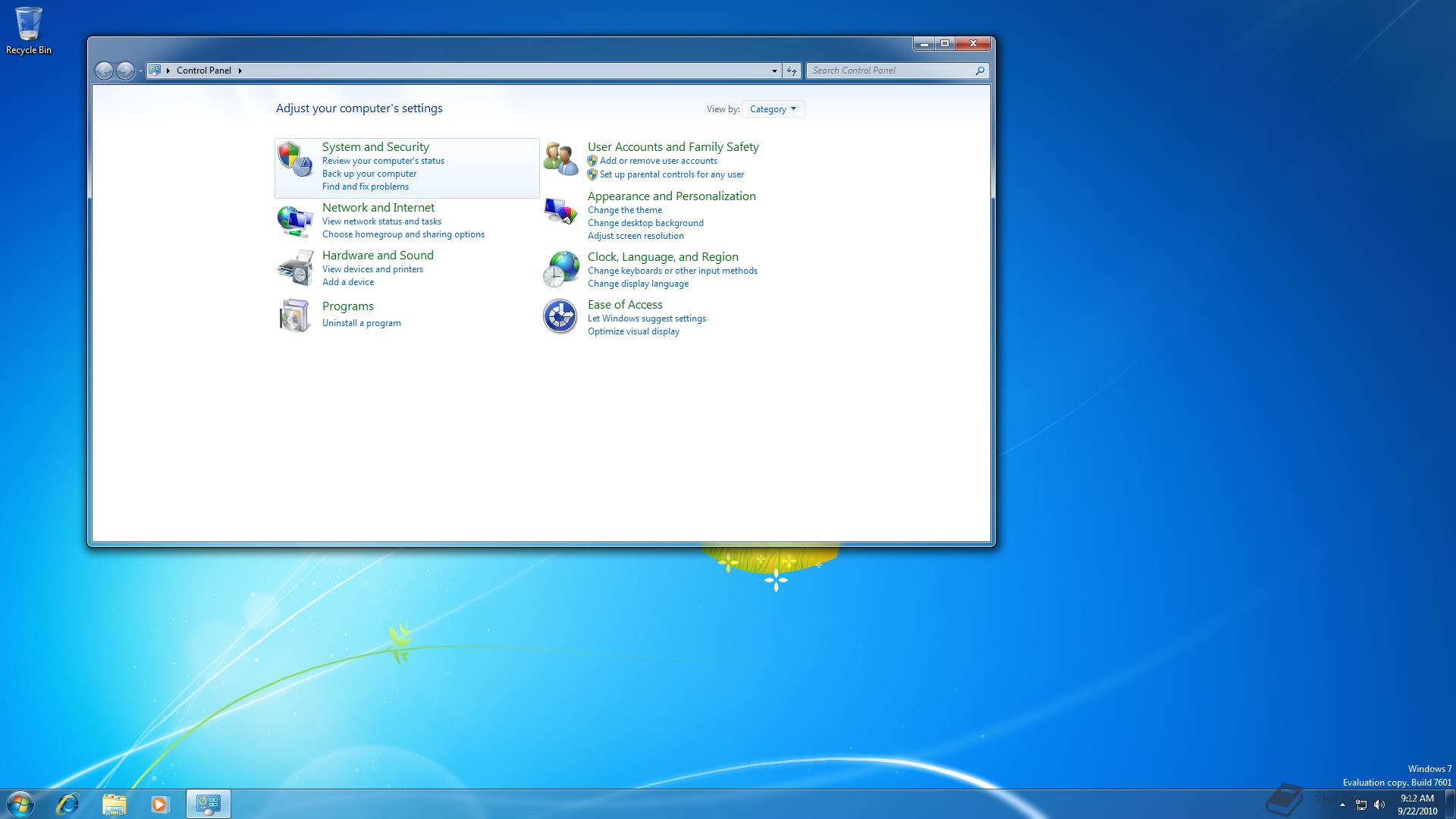1456x819 pixels.
Task: Click Change desktop background link
Action: (x=645, y=223)
